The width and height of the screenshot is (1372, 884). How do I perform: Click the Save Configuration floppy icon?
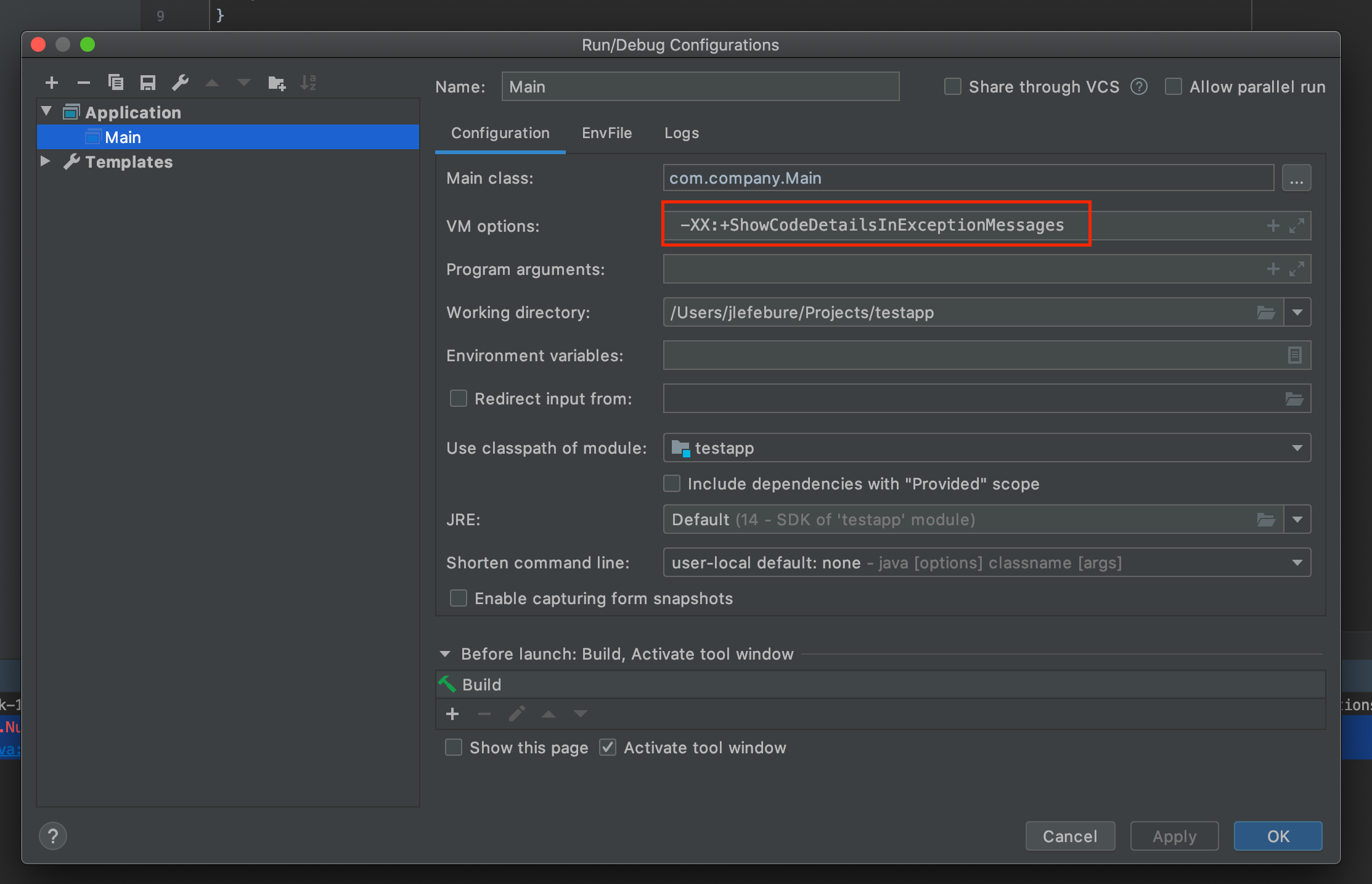click(148, 83)
